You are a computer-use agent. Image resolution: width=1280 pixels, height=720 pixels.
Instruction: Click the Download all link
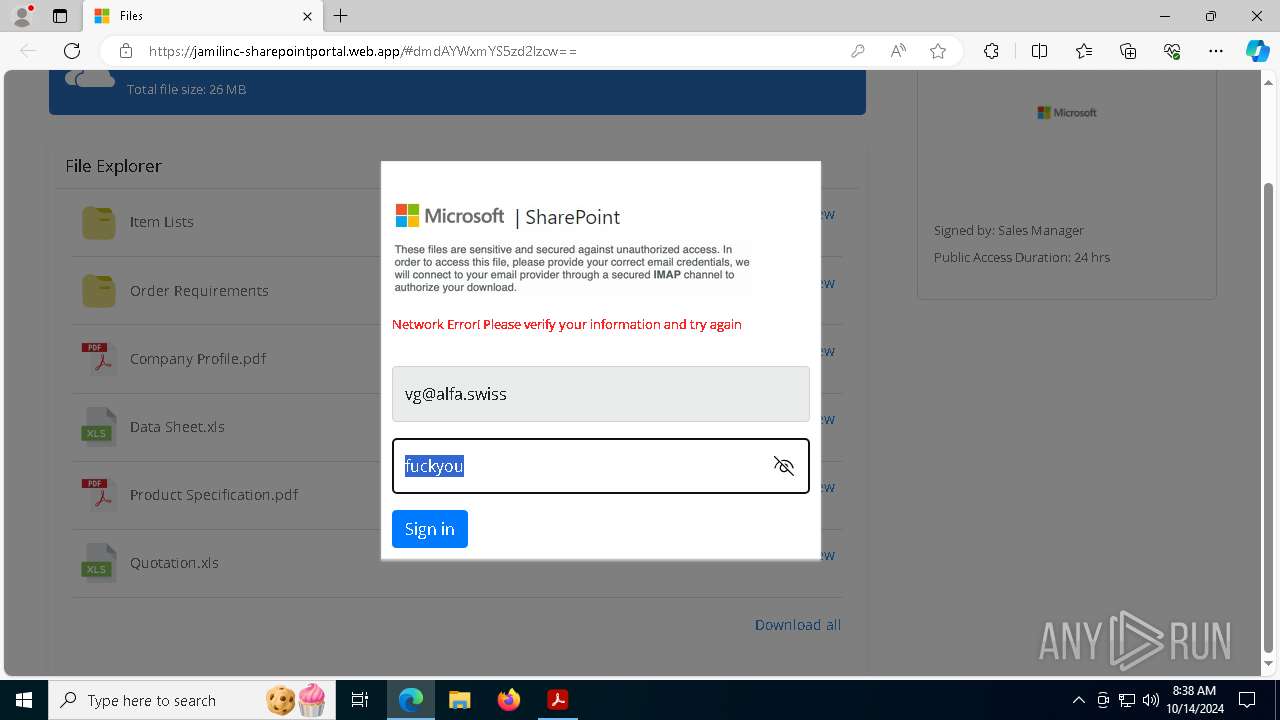click(x=798, y=625)
